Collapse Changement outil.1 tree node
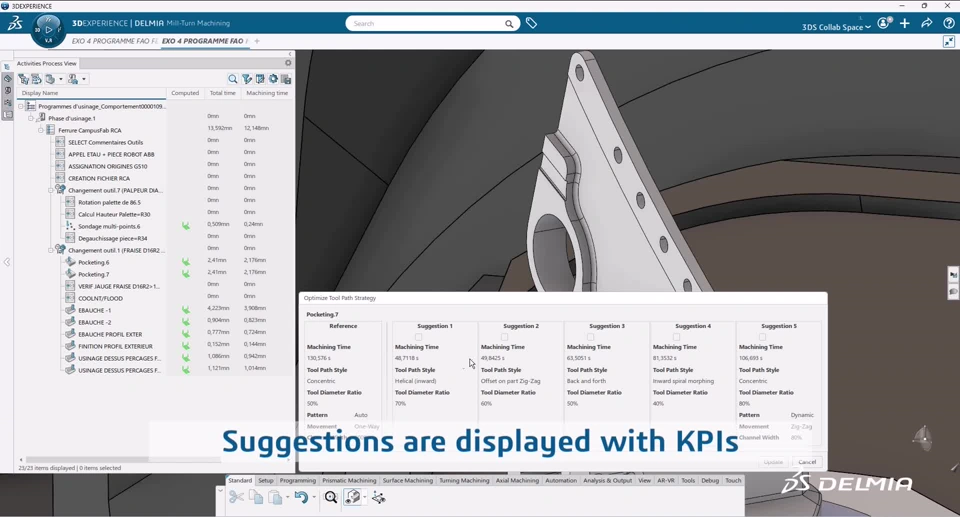This screenshot has width=960, height=517. click(51, 251)
